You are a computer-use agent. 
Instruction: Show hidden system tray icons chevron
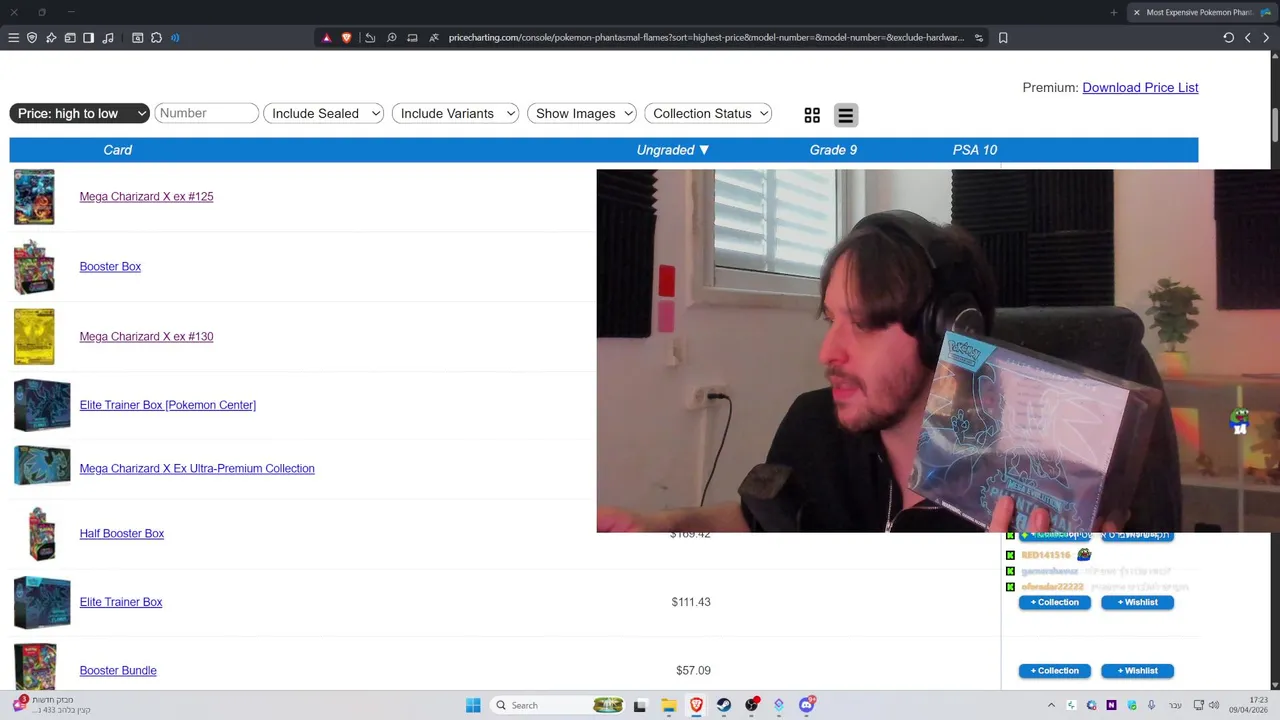(1051, 705)
